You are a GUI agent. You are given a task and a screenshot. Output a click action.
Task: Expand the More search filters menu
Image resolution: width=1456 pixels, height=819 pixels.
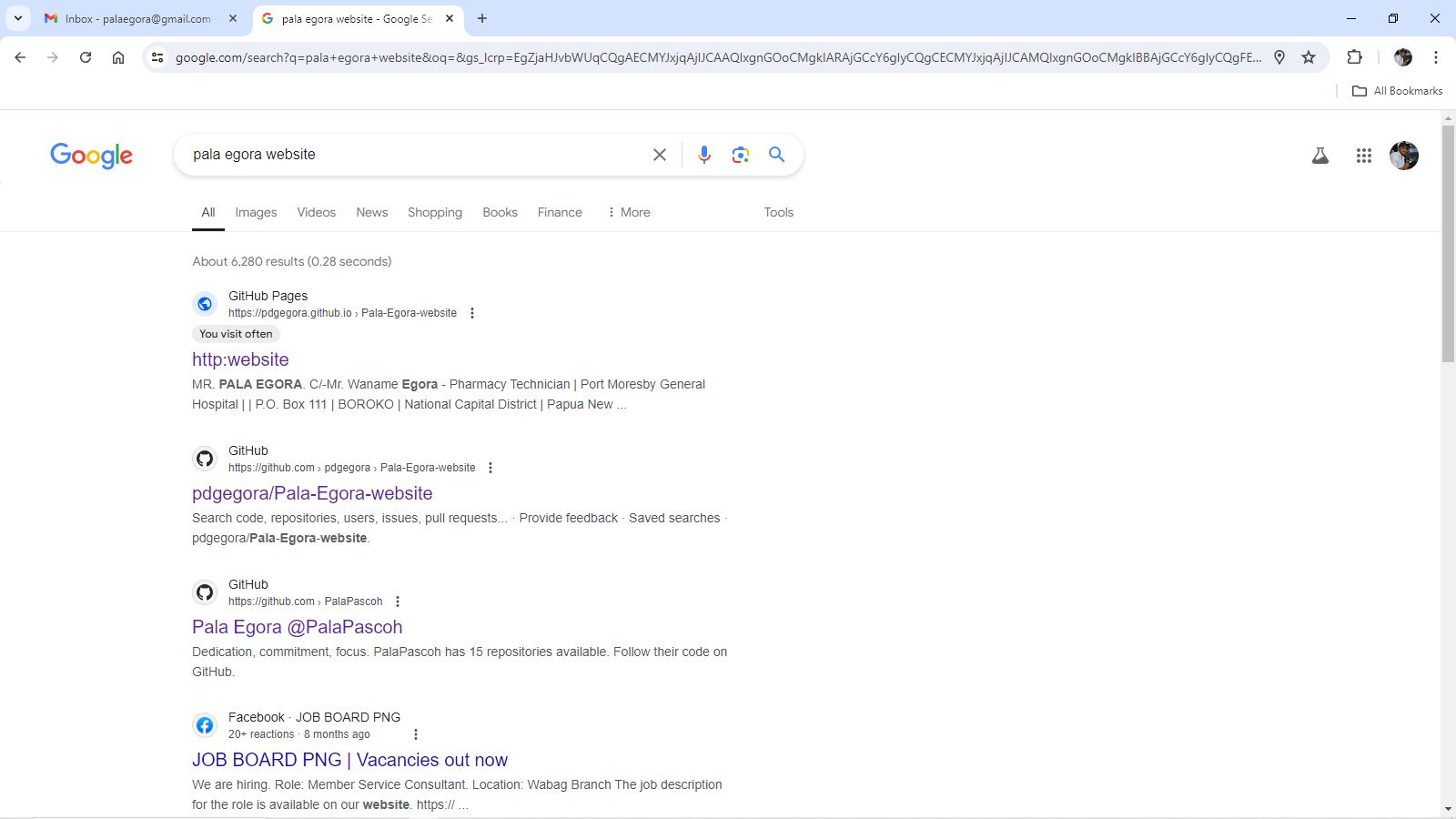point(629,212)
